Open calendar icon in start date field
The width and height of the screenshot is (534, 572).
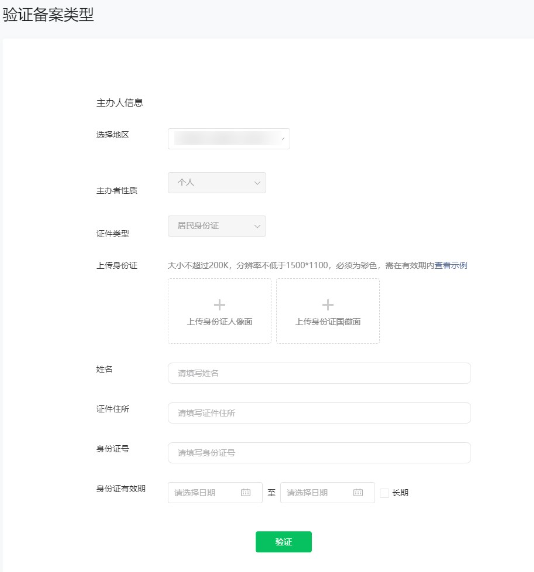(x=246, y=492)
